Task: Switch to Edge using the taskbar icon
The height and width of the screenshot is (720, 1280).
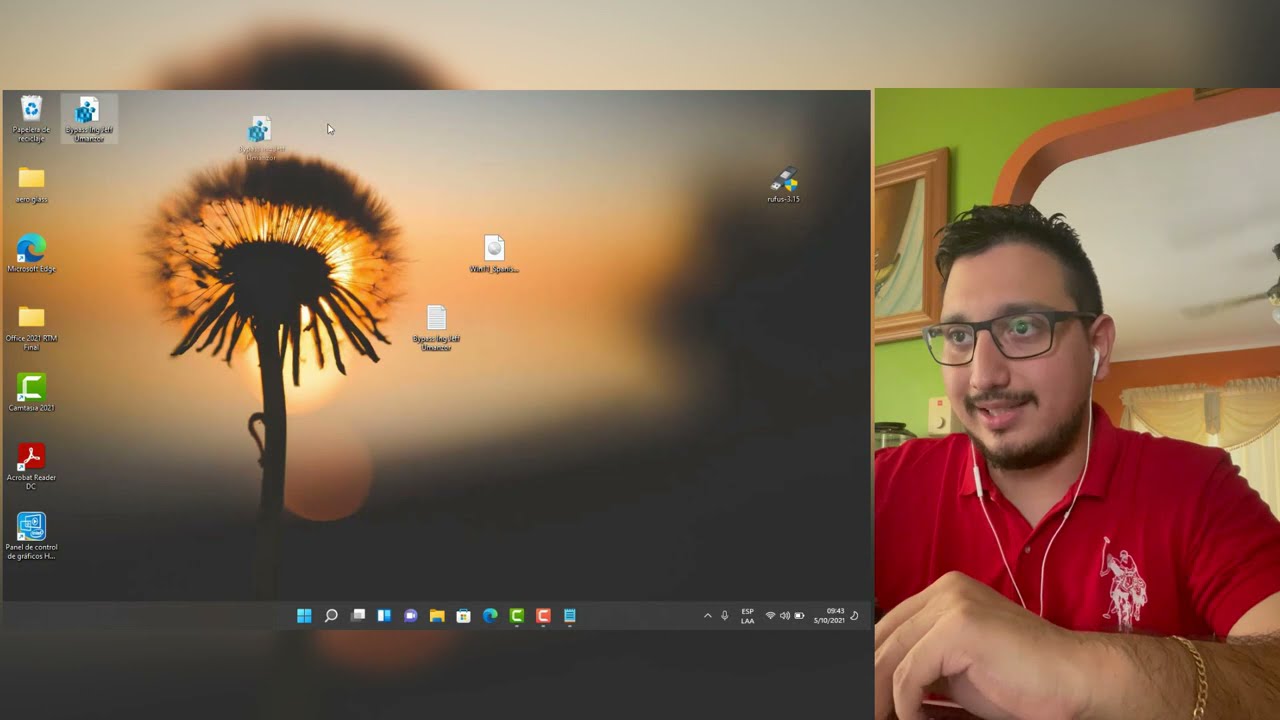Action: (490, 616)
